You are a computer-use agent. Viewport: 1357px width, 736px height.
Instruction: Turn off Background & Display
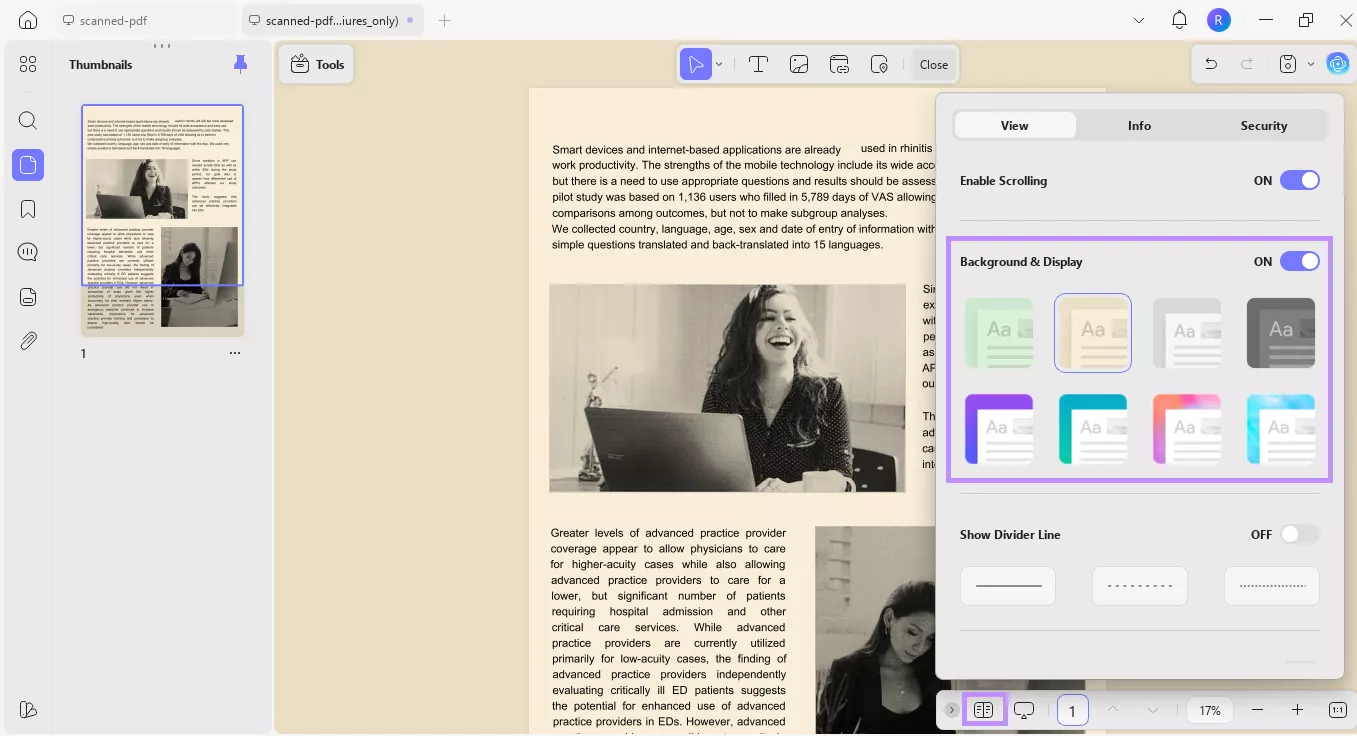(x=1300, y=261)
